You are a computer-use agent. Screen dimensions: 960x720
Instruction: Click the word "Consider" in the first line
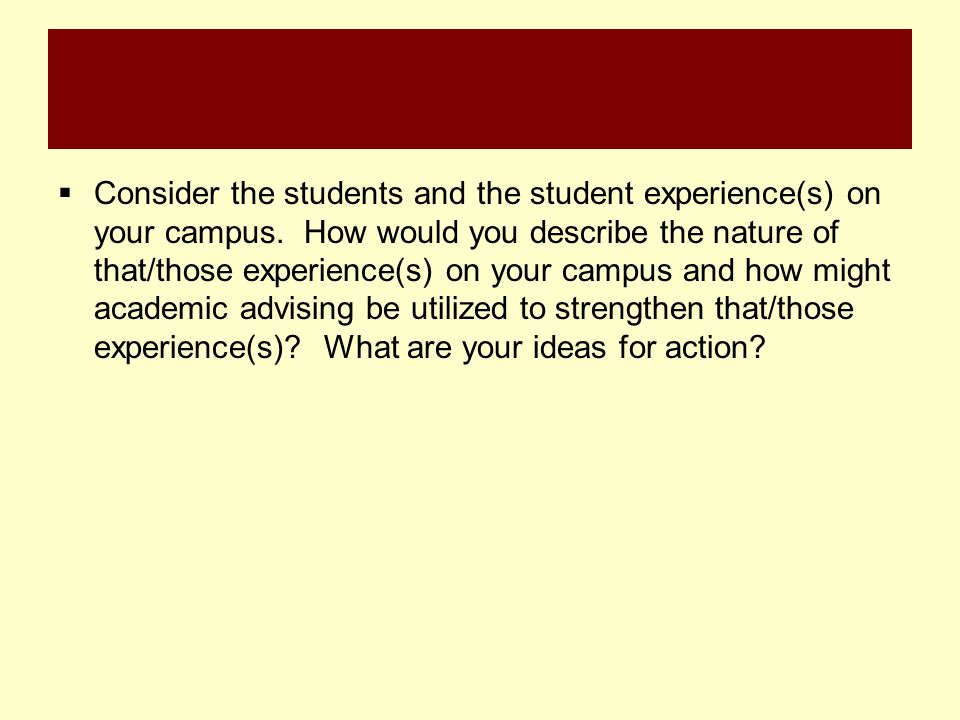click(x=157, y=193)
